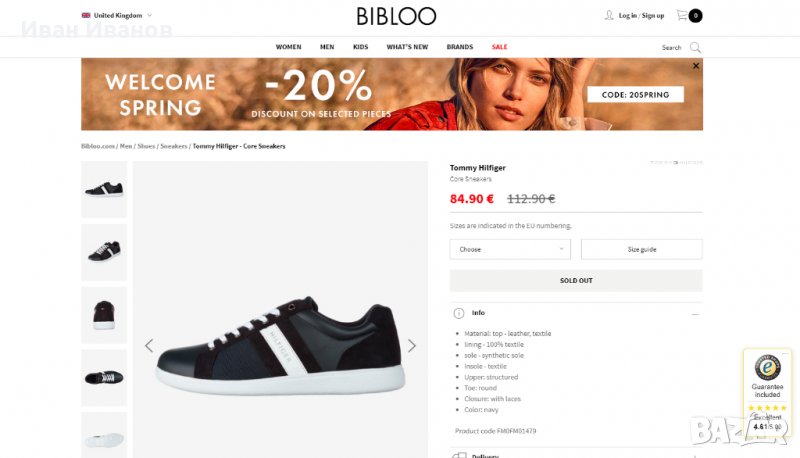Click the Log in / Sign up link

coord(641,15)
